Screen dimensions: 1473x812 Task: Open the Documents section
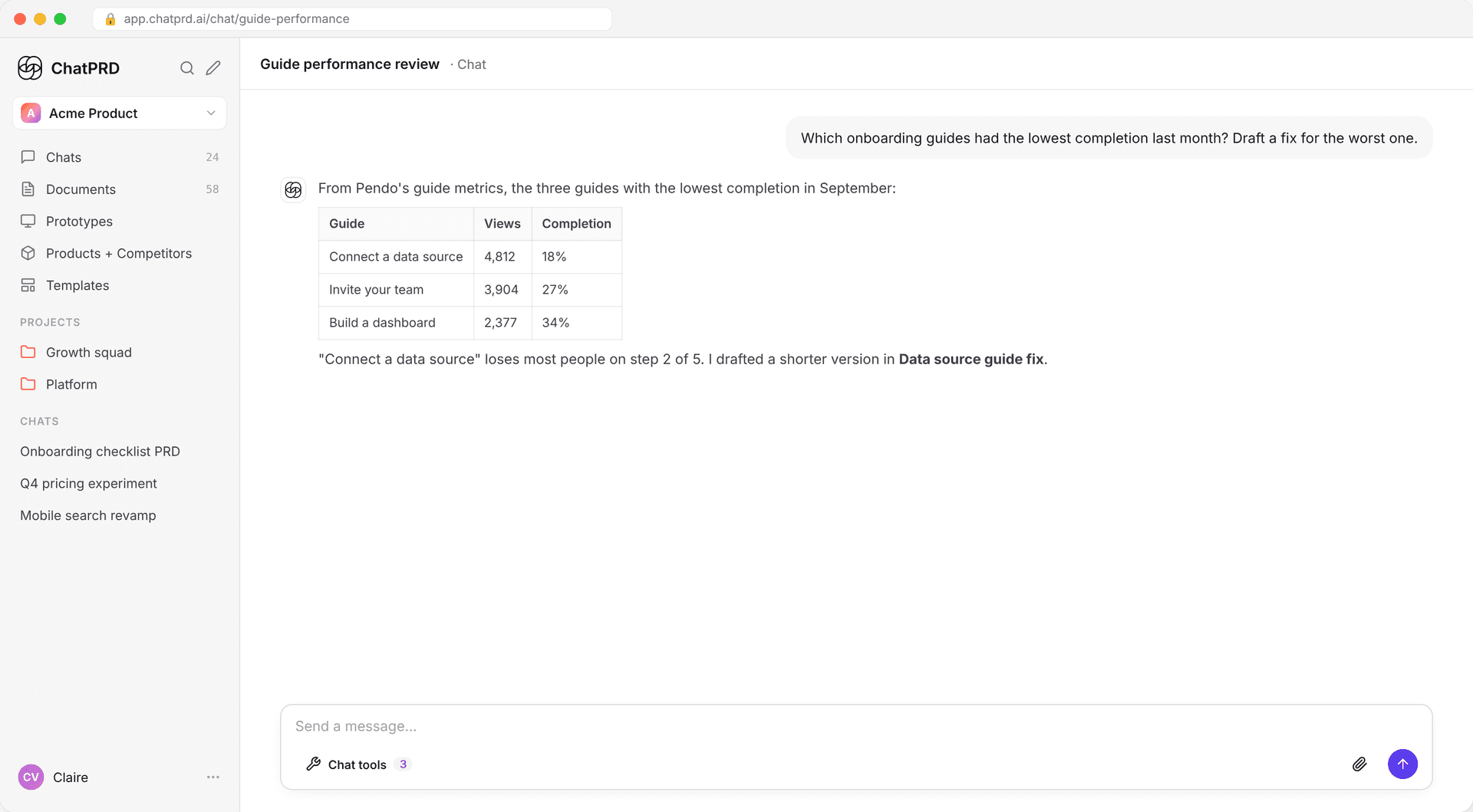pos(120,189)
